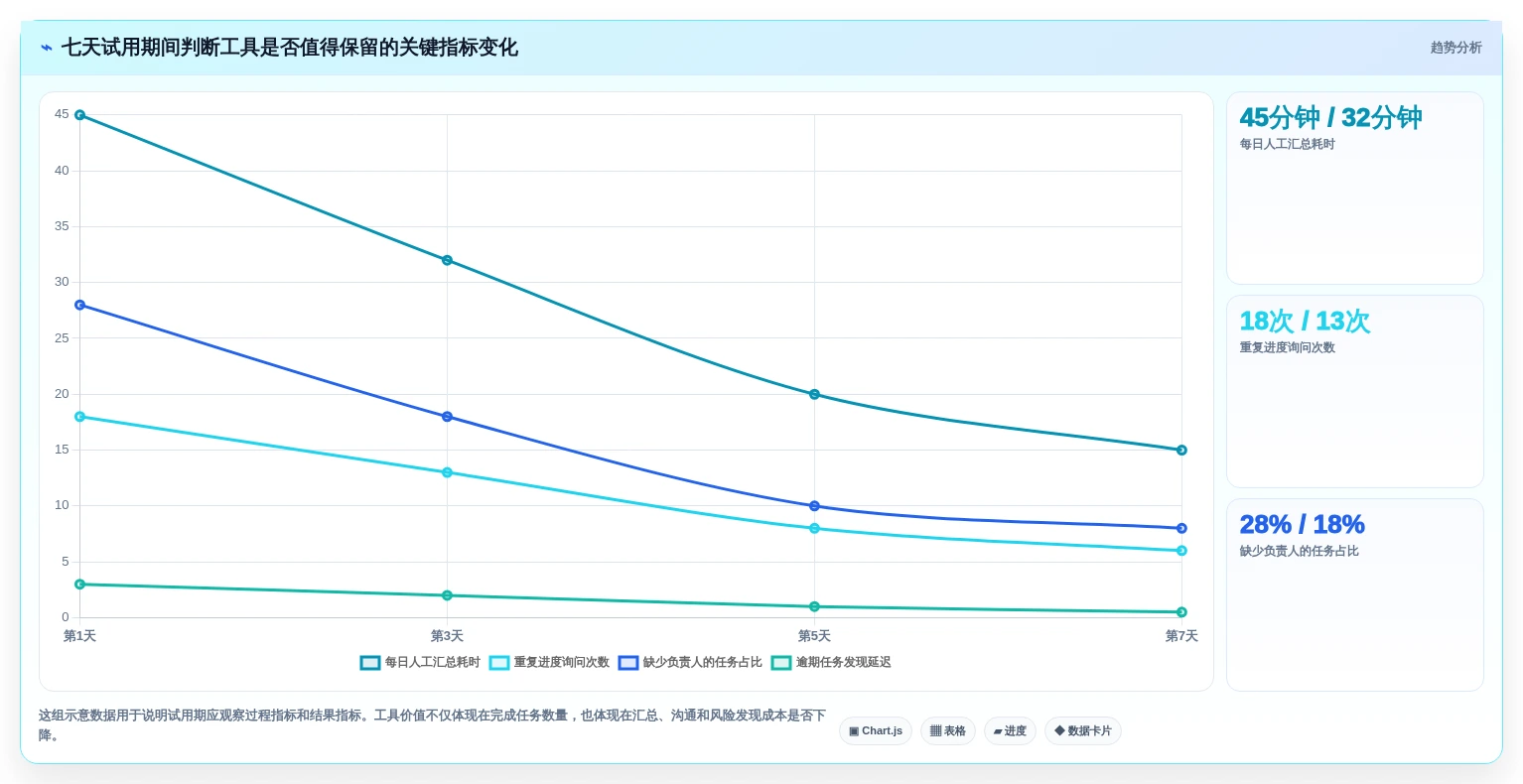Select the 每日人工汇总耗时 point at 第1天 (45)
1523x784 pixels.
click(79, 115)
